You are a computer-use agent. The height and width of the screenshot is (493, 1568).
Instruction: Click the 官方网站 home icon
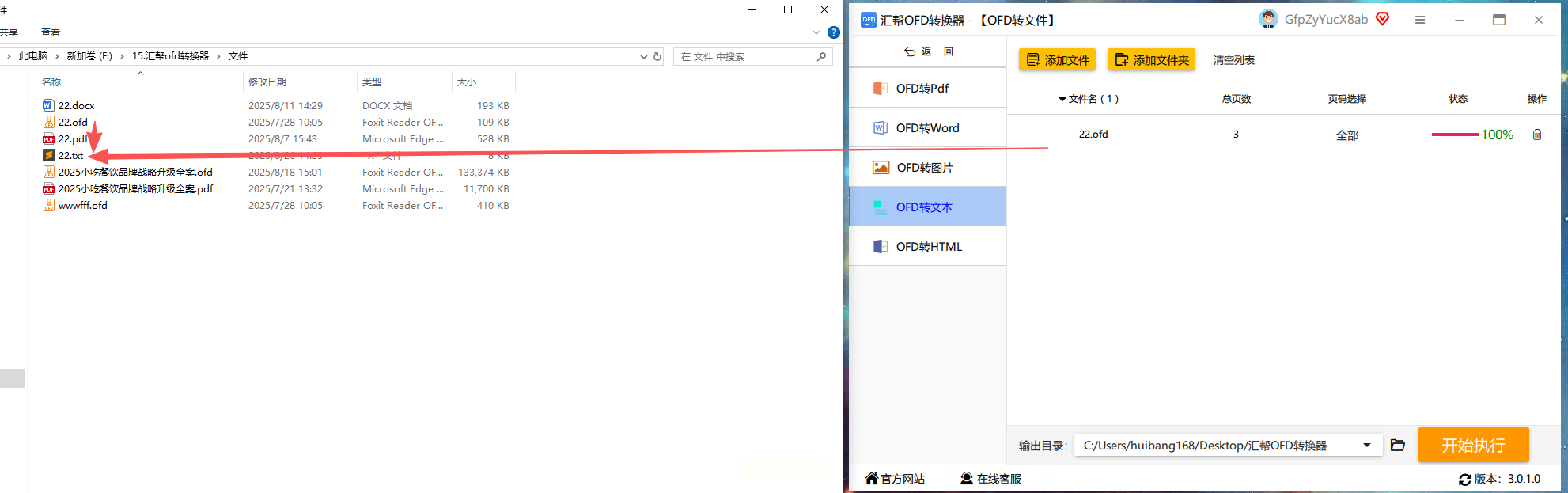(871, 478)
